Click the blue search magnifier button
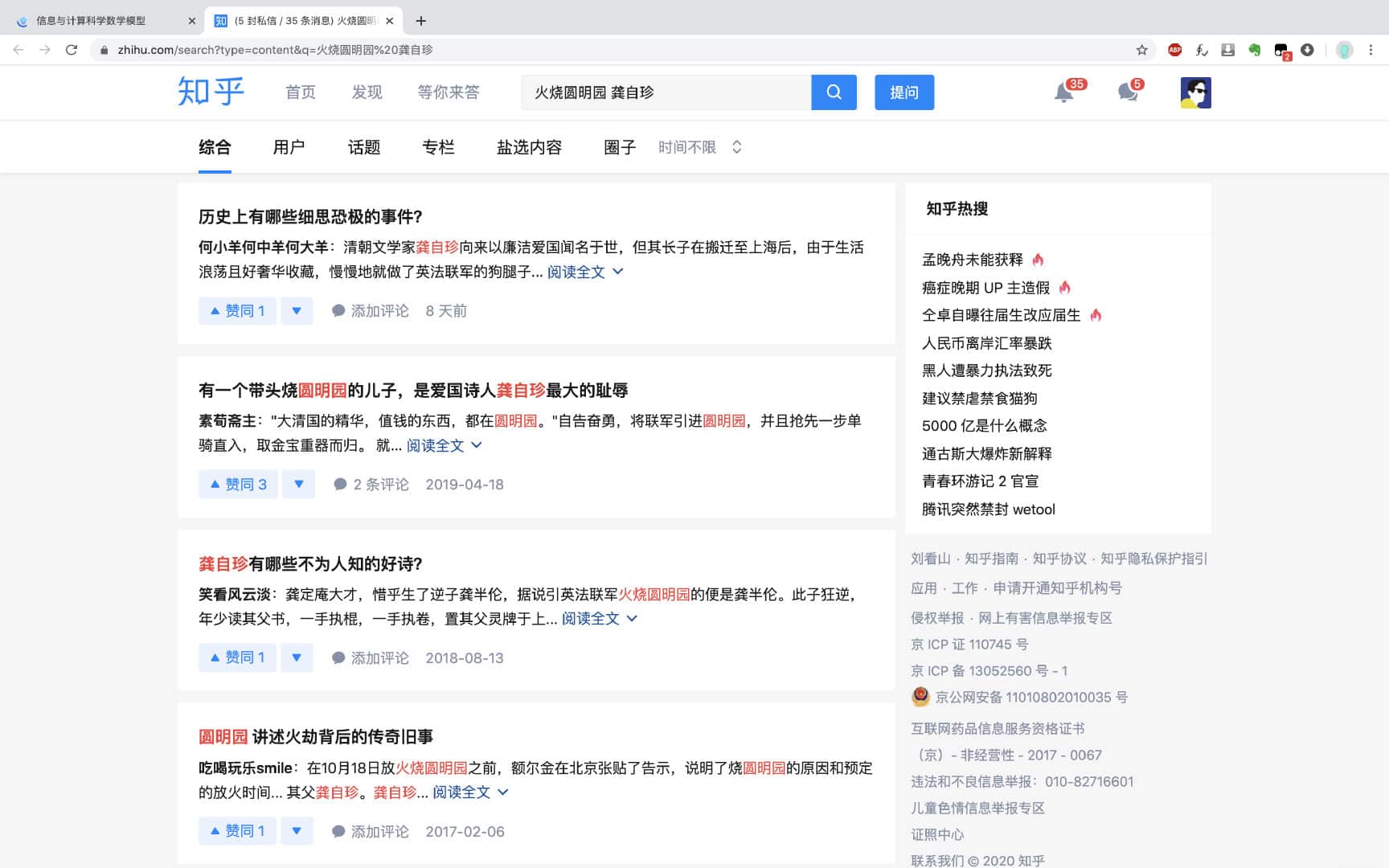Image resolution: width=1389 pixels, height=868 pixels. pyautogui.click(x=834, y=92)
